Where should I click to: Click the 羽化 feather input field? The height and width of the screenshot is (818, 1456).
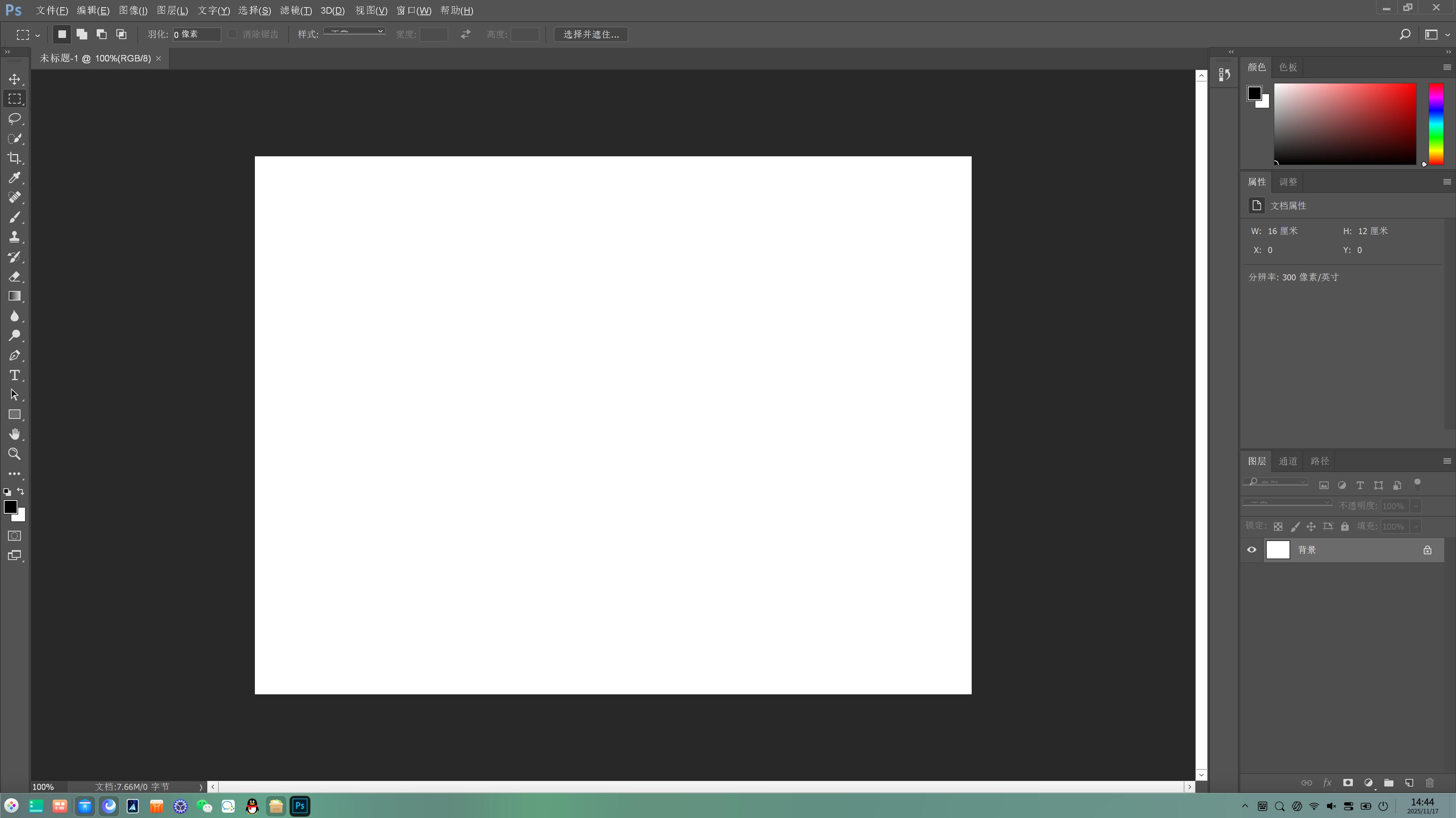pyautogui.click(x=196, y=35)
